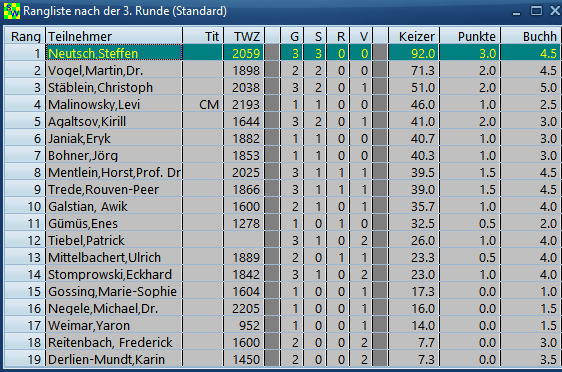Click Keizer value 35.7
The image size is (562, 372).
click(414, 206)
